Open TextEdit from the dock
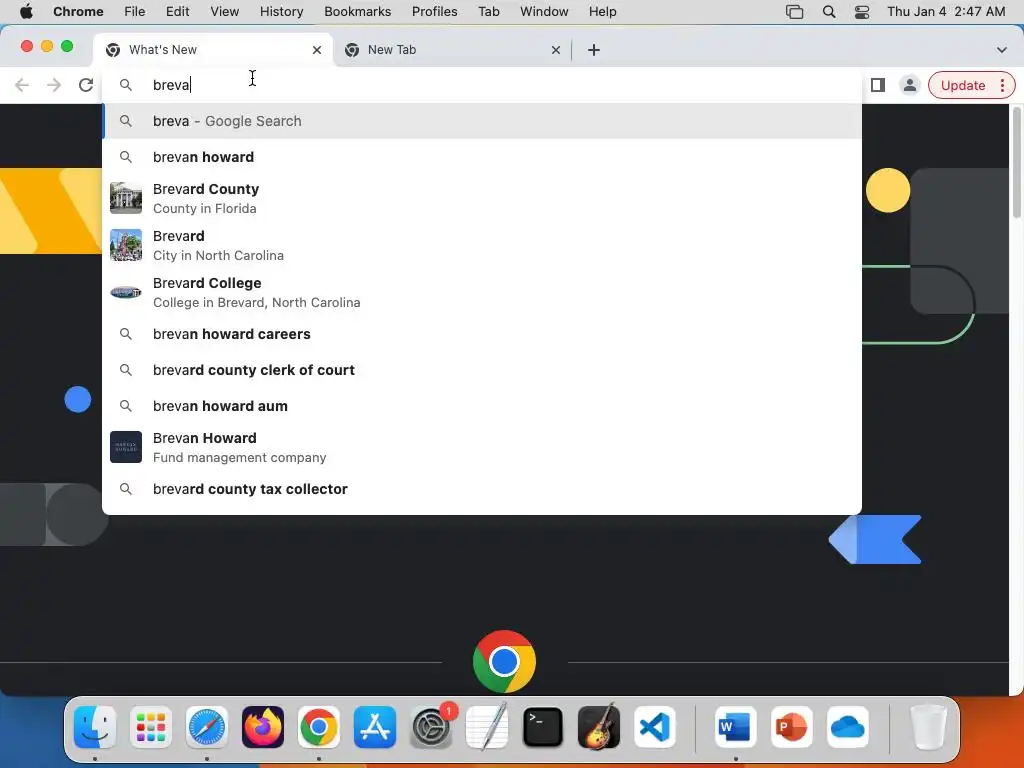 click(487, 727)
